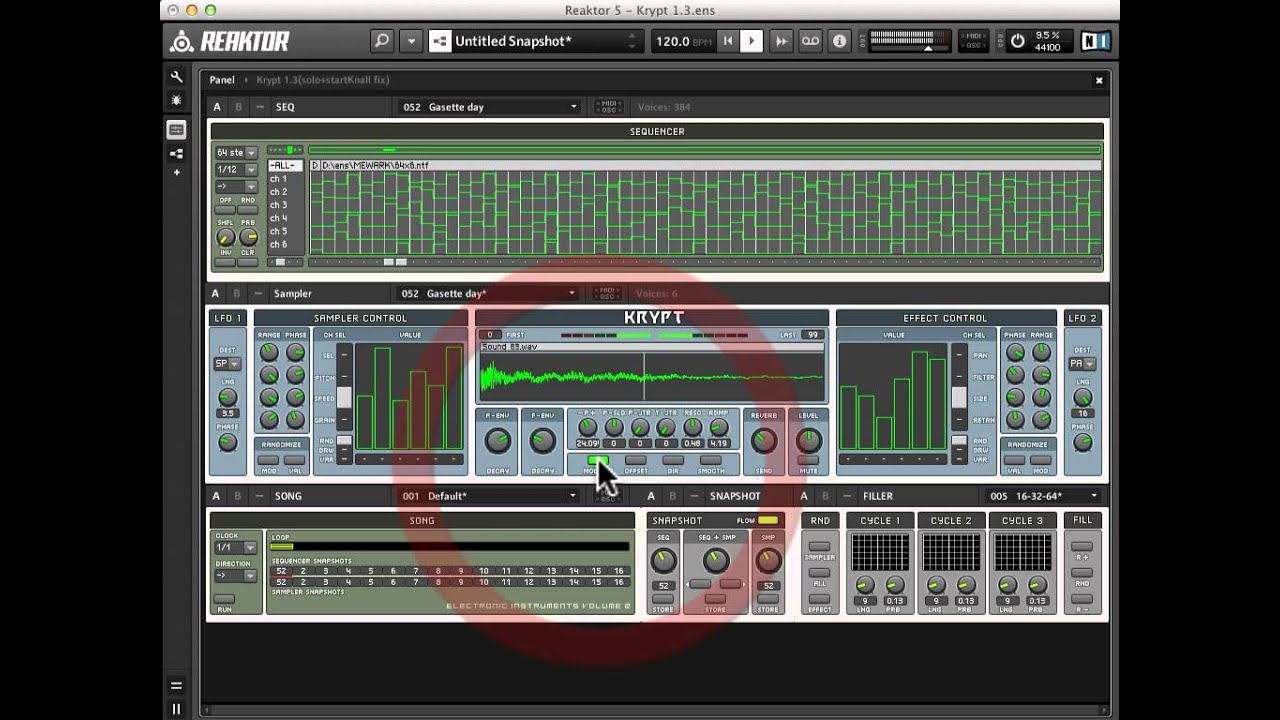Click the fast-forward transport button
1280x720 pixels.
782,41
